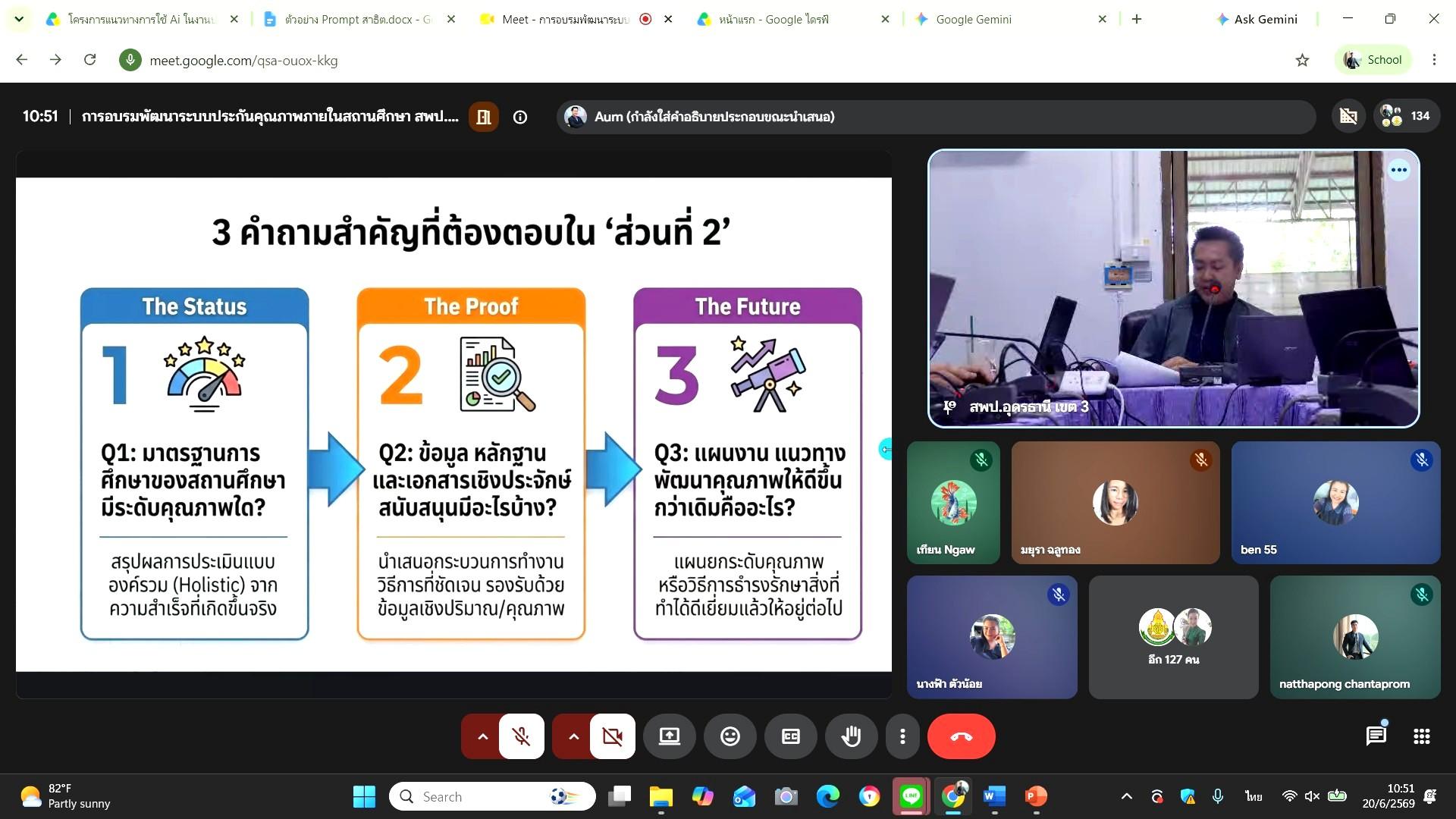Open Microsoft Edge from the taskbar

click(827, 796)
